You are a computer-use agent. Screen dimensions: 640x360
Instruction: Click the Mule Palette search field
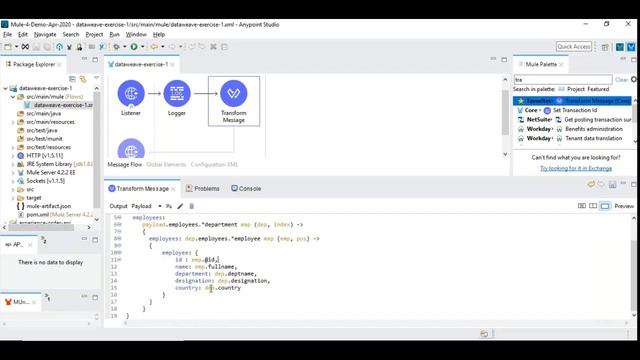point(563,80)
